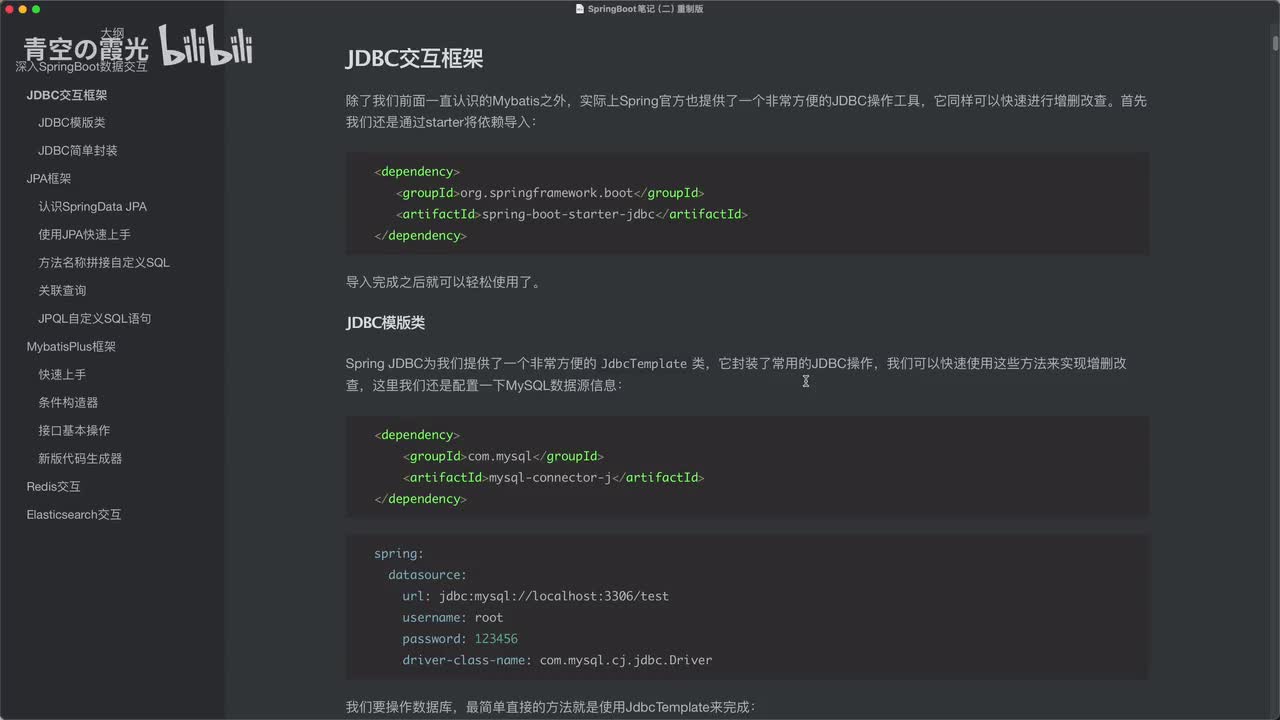Click the yellow minimize window button
The image size is (1280, 720).
coord(23,9)
